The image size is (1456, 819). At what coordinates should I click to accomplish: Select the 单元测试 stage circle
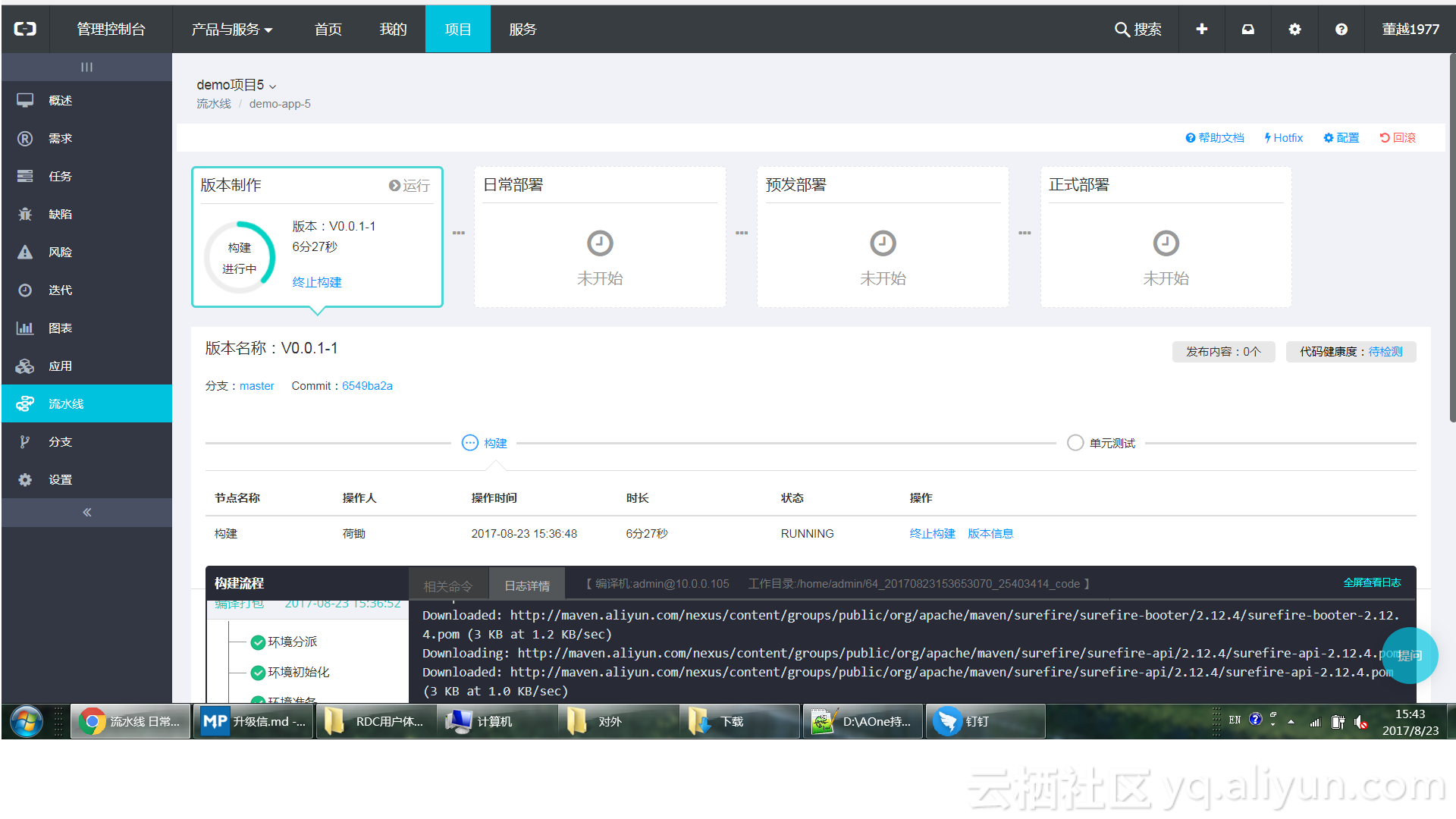[x=1075, y=443]
